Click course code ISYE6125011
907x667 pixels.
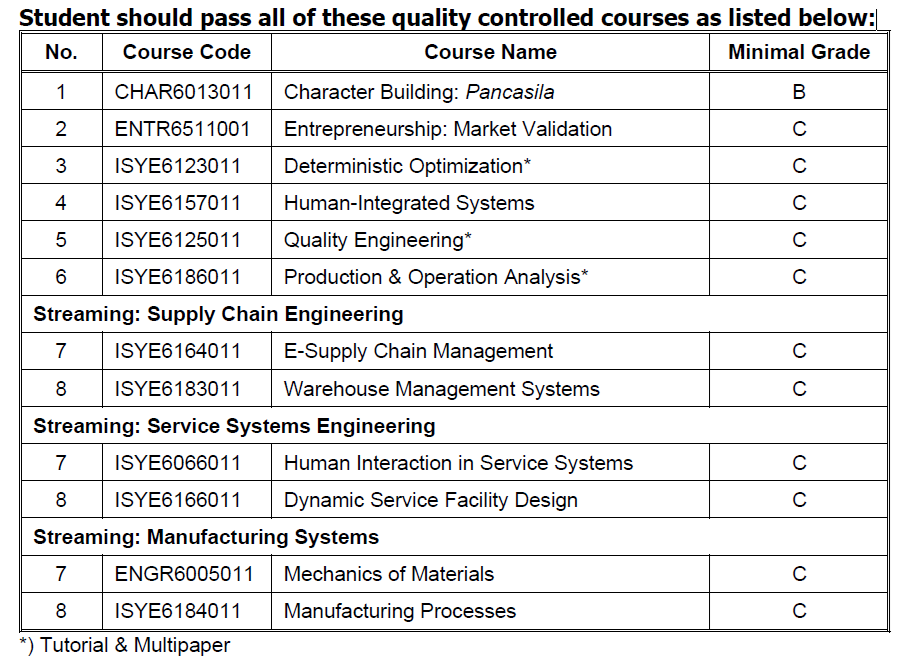pos(178,239)
